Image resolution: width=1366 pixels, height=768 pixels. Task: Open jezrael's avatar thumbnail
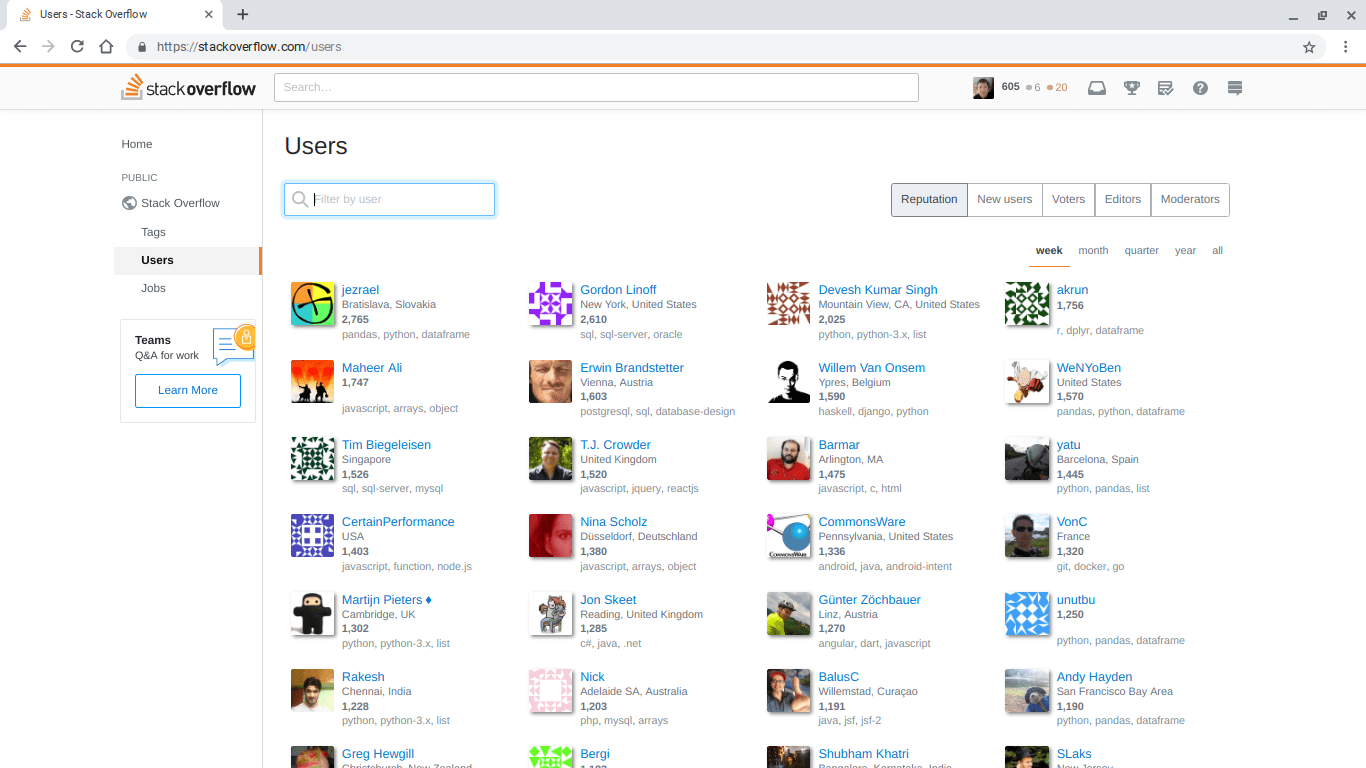pos(312,304)
